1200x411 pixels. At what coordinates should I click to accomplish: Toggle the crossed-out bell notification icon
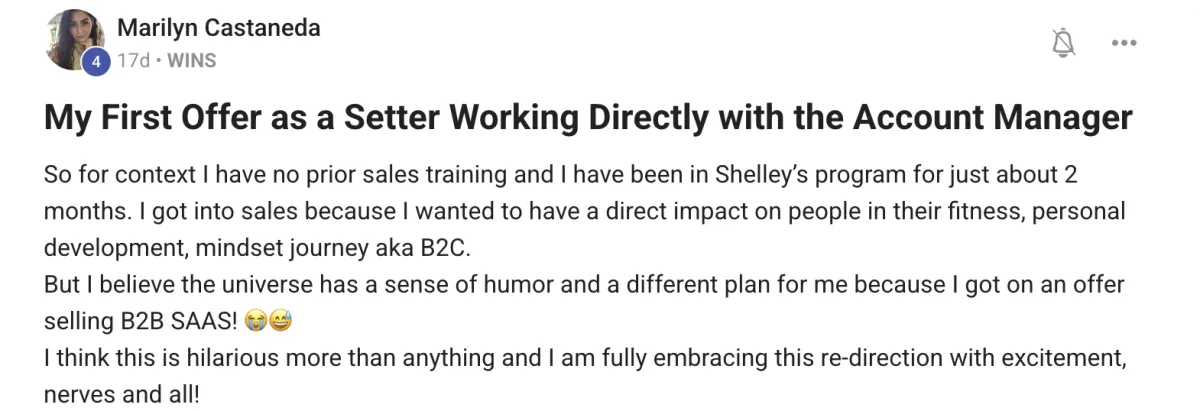(x=1065, y=42)
